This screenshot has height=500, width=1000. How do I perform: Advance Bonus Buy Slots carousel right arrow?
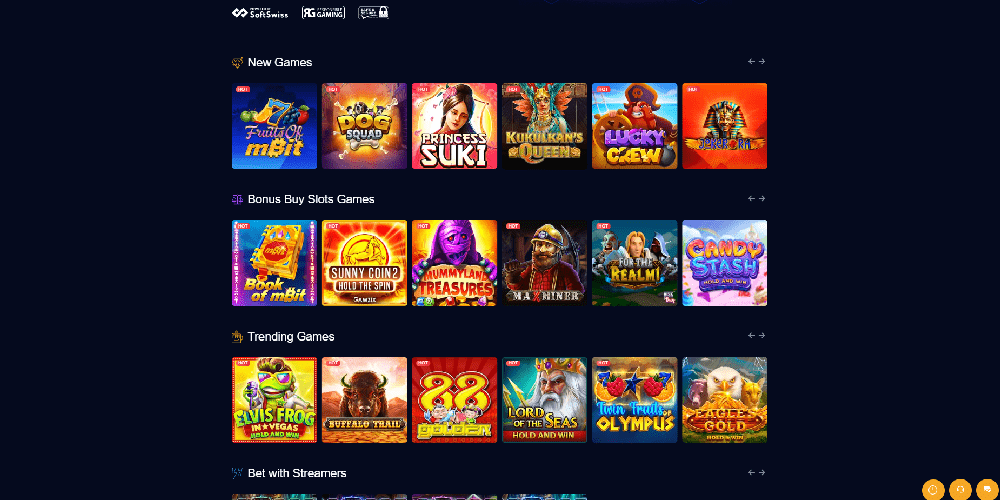click(x=761, y=198)
